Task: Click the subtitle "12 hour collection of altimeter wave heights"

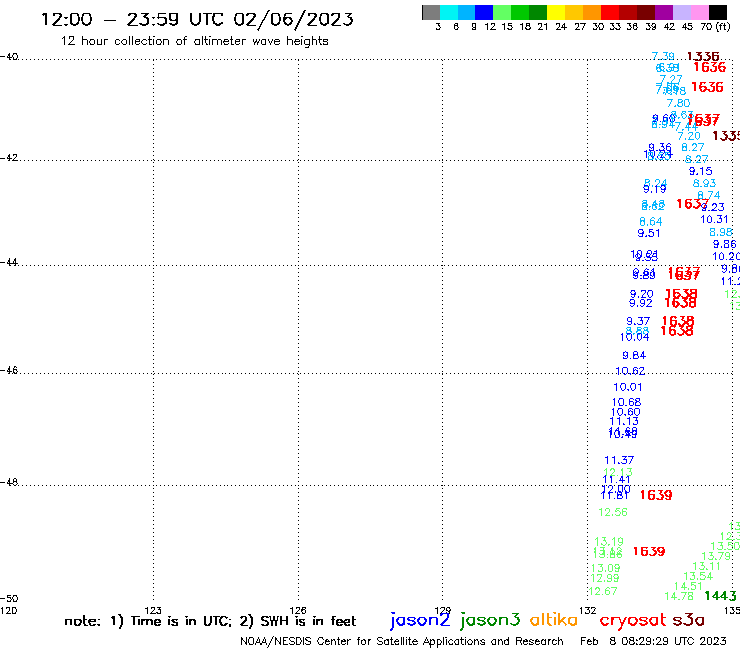Action: pos(194,41)
